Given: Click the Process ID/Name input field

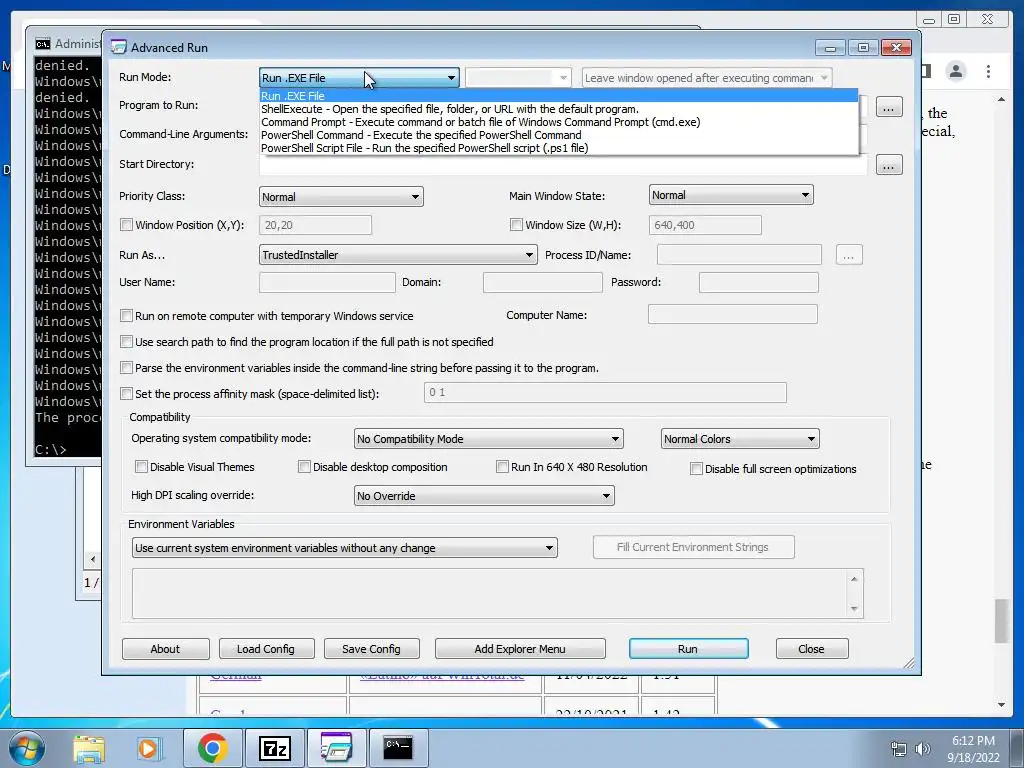Looking at the screenshot, I should click(x=739, y=255).
